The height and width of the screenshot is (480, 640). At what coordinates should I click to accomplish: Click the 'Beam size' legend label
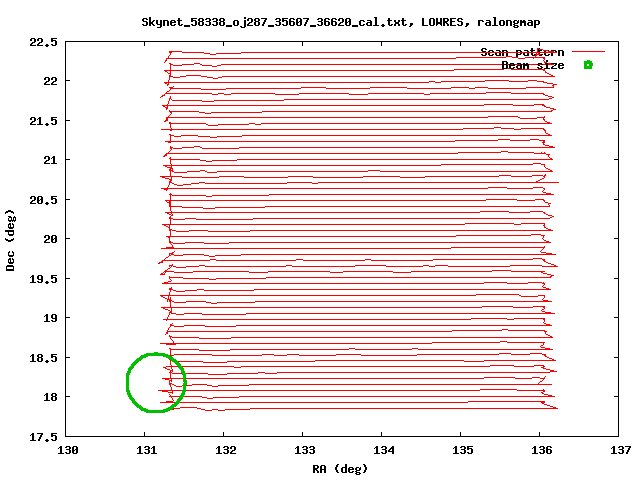[x=533, y=65]
